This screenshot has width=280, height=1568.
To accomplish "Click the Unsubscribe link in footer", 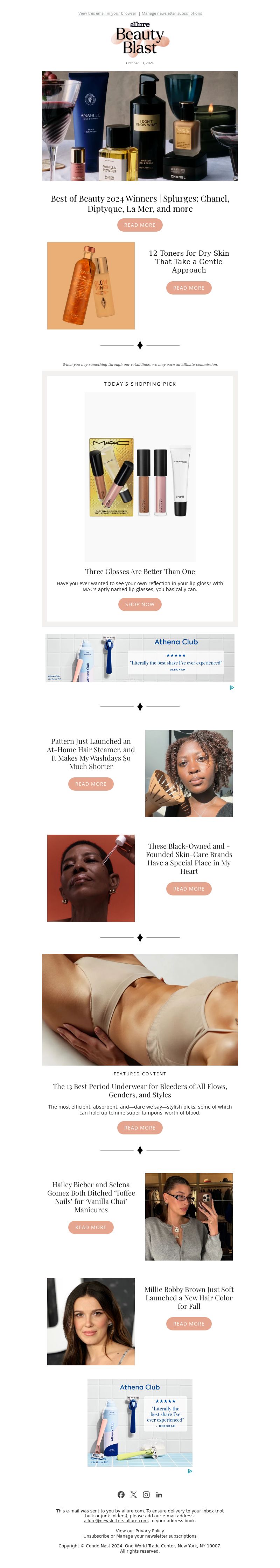I will pyautogui.click(x=96, y=1536).
